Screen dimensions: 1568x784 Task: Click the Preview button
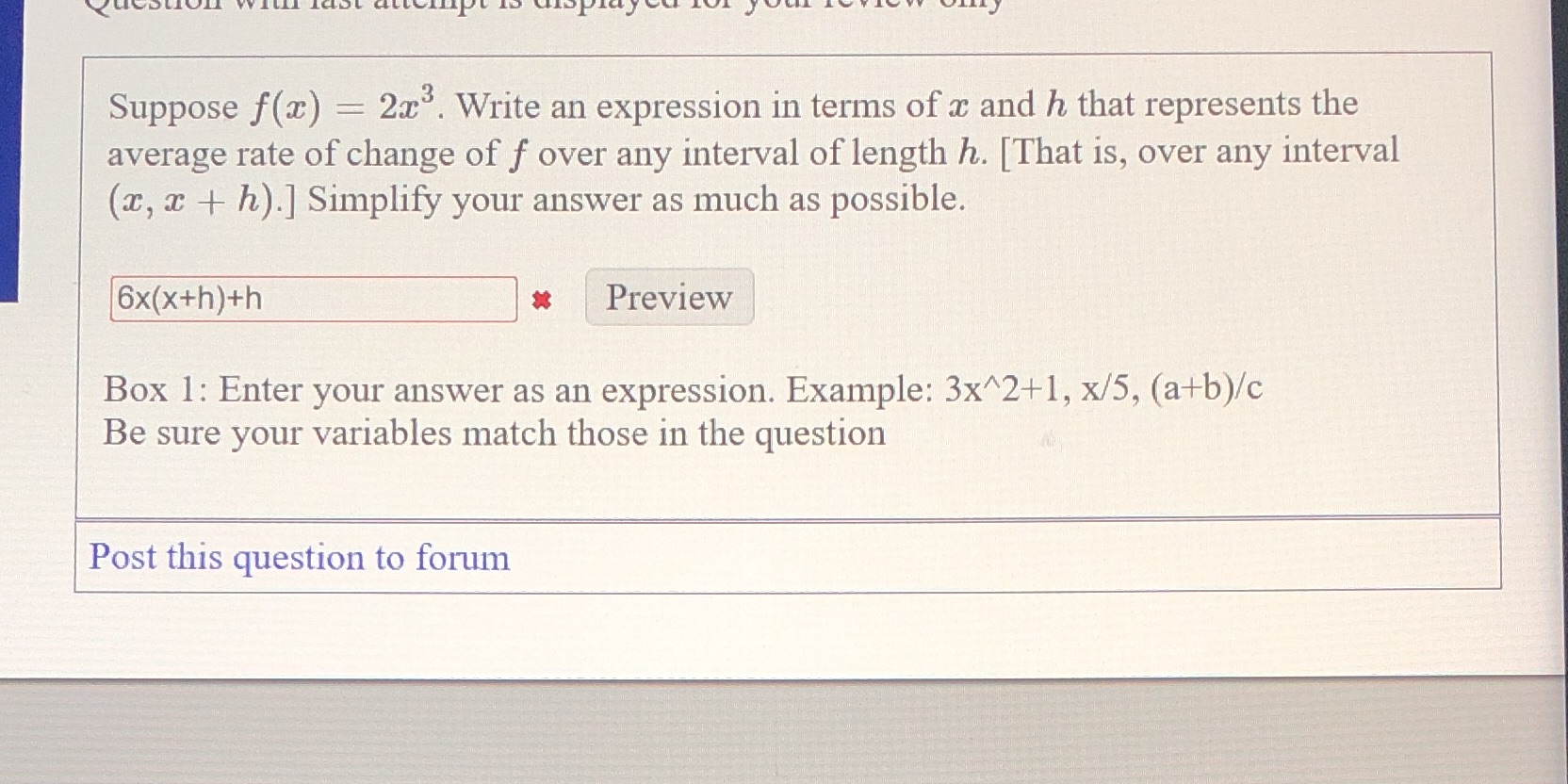(x=668, y=298)
